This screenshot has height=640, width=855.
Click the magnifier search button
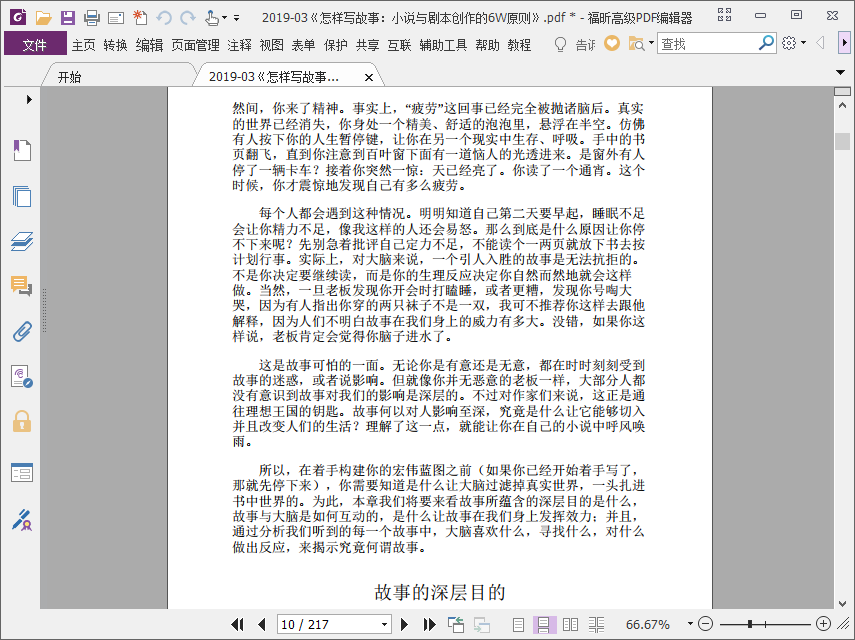pyautogui.click(x=766, y=43)
